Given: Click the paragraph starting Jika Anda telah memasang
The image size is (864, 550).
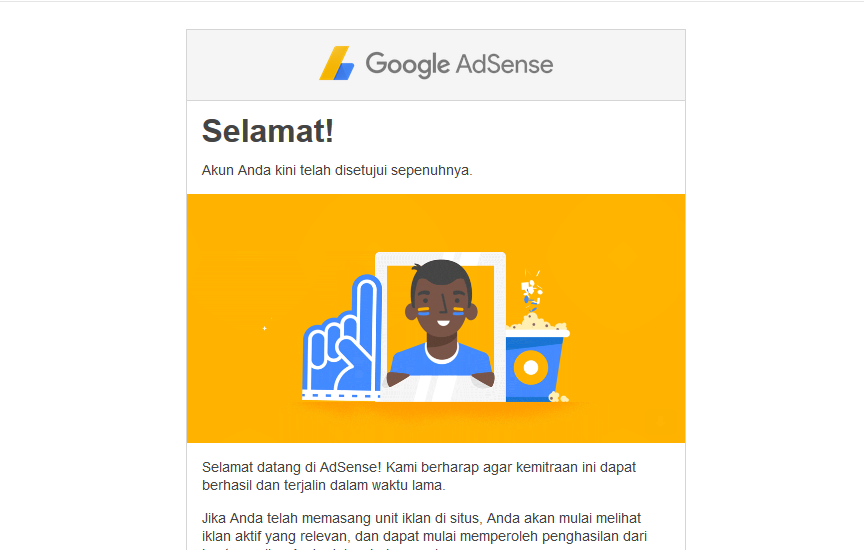Looking at the screenshot, I should [x=424, y=532].
